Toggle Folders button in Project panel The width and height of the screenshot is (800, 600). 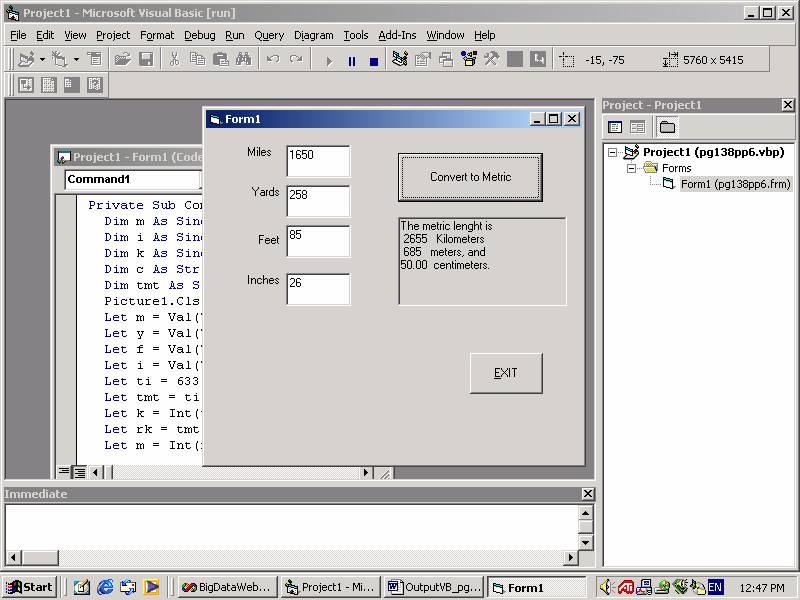[x=667, y=127]
